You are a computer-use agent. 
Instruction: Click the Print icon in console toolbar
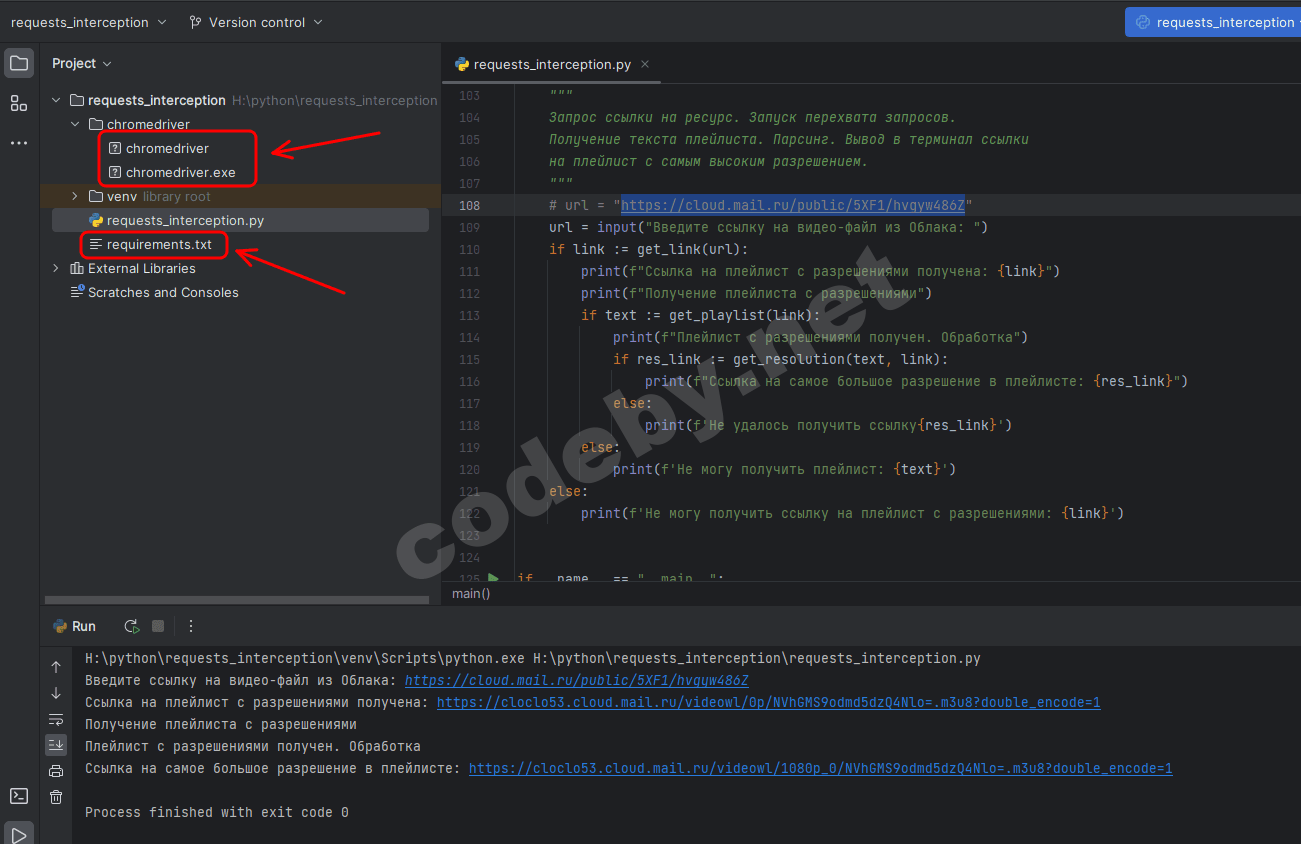click(x=56, y=771)
